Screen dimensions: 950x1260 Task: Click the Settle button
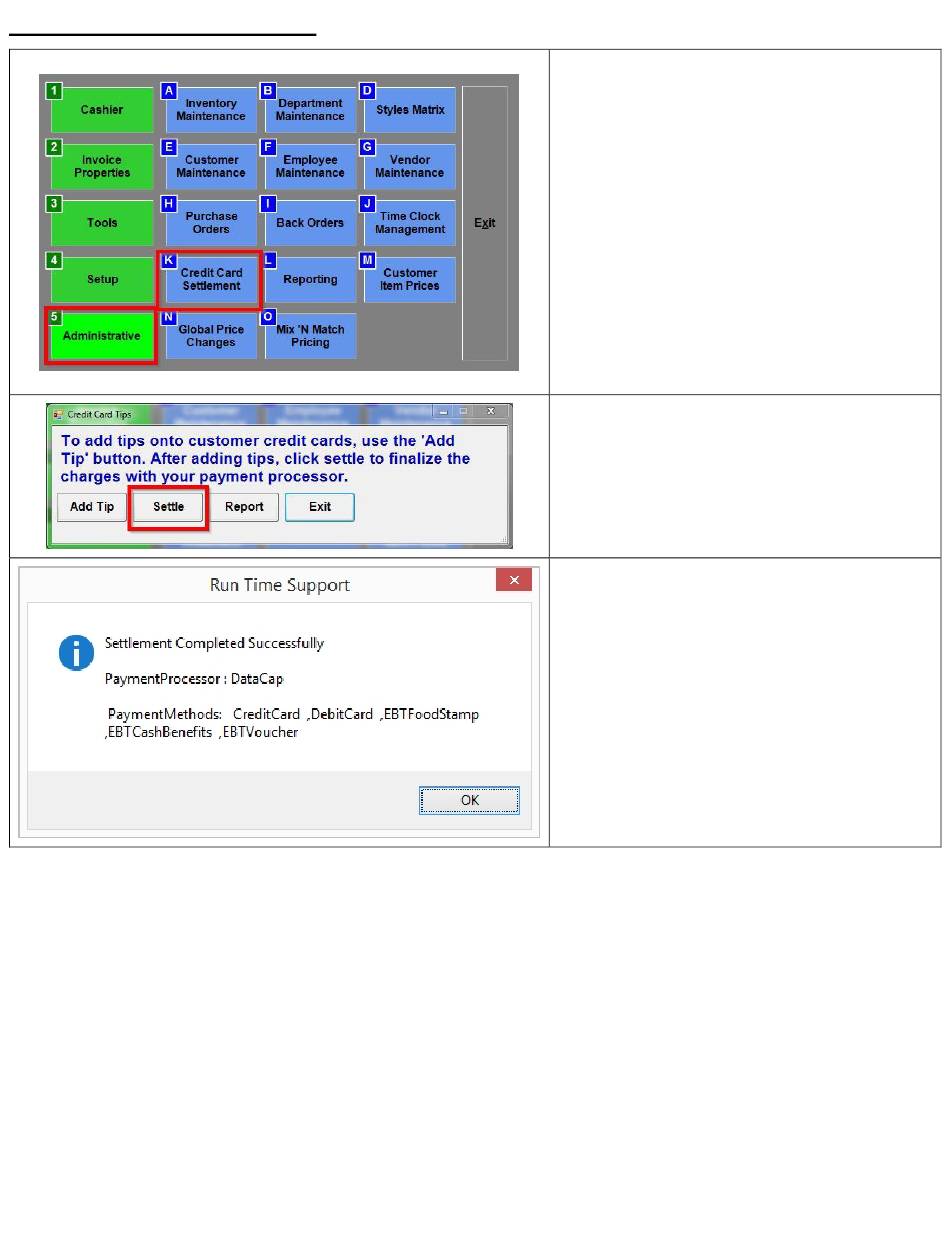(168, 507)
